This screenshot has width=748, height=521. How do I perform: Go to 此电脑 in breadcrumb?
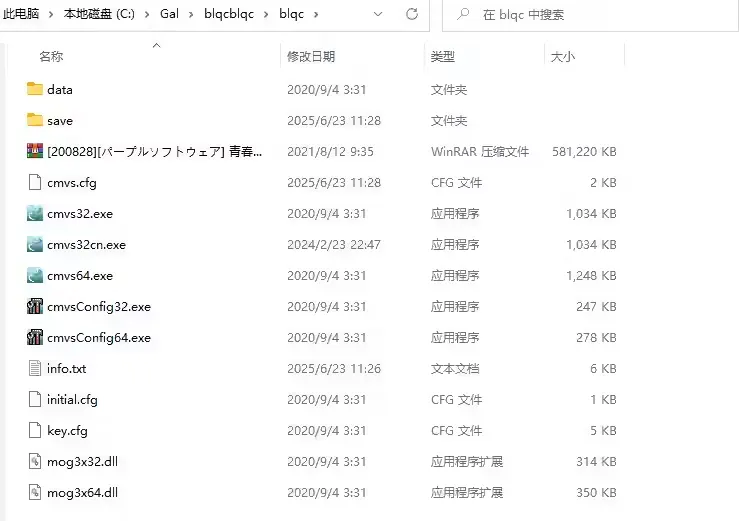[21, 14]
